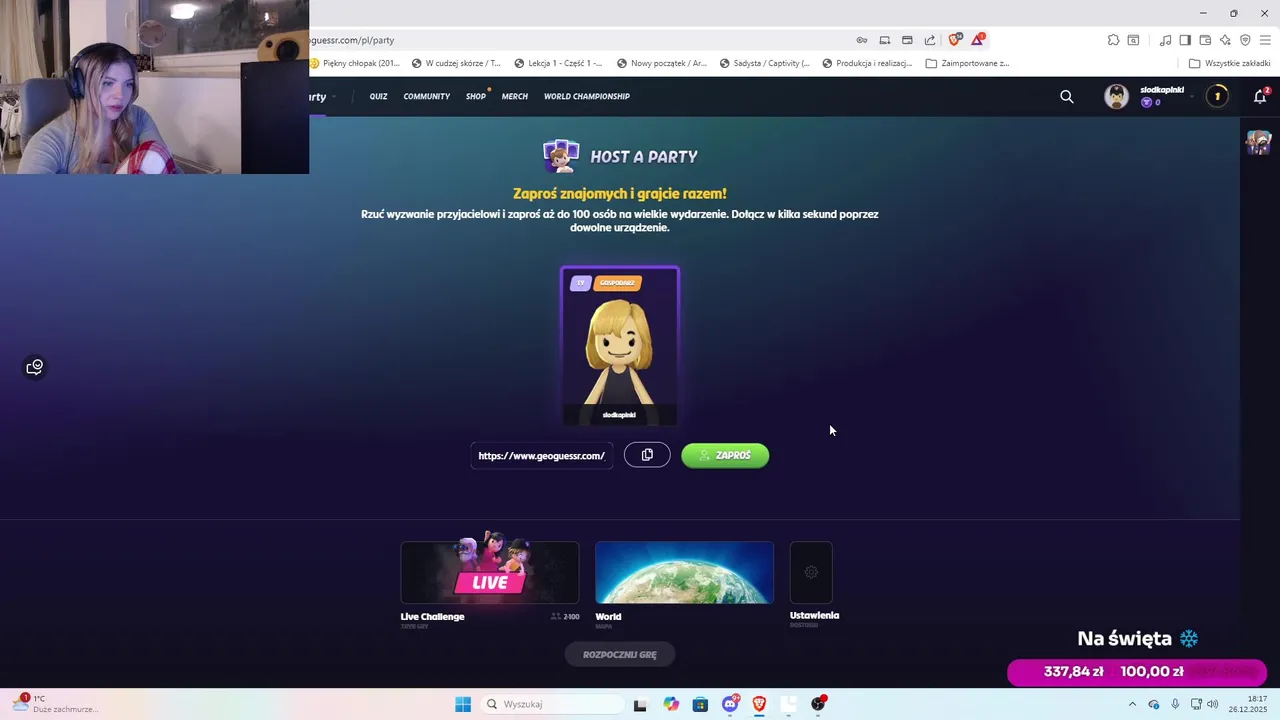Open the chat support bubble icon
The image size is (1280, 720).
pyautogui.click(x=35, y=367)
